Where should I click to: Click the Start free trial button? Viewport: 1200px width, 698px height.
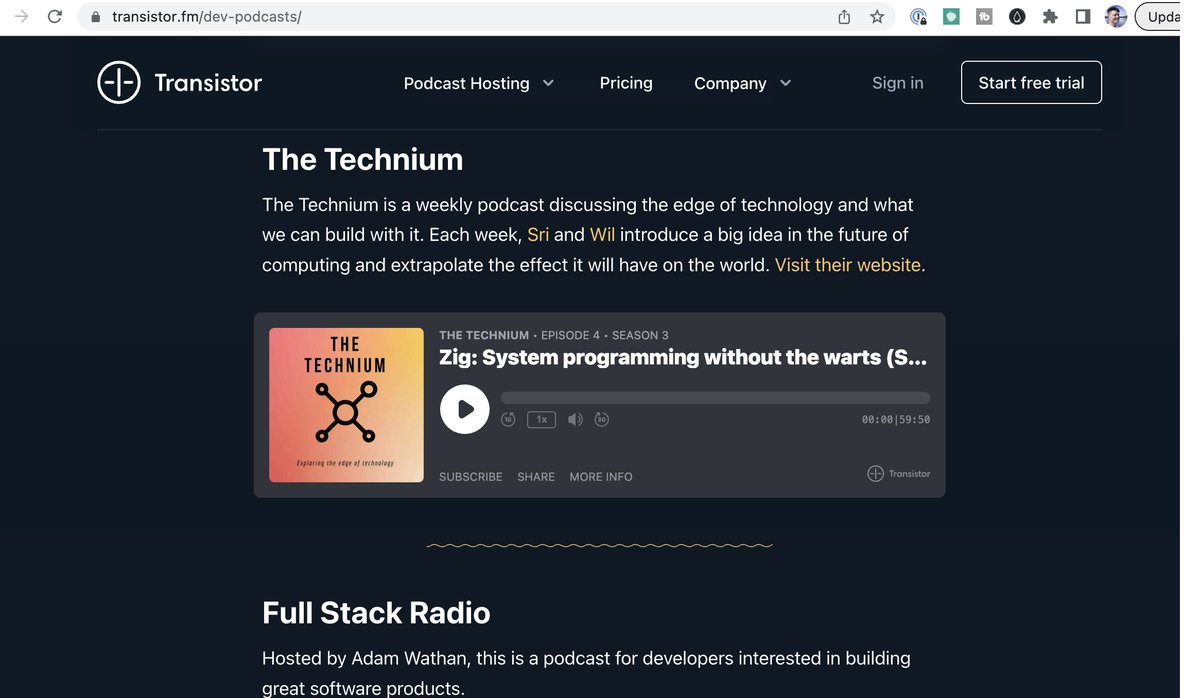[x=1031, y=83]
